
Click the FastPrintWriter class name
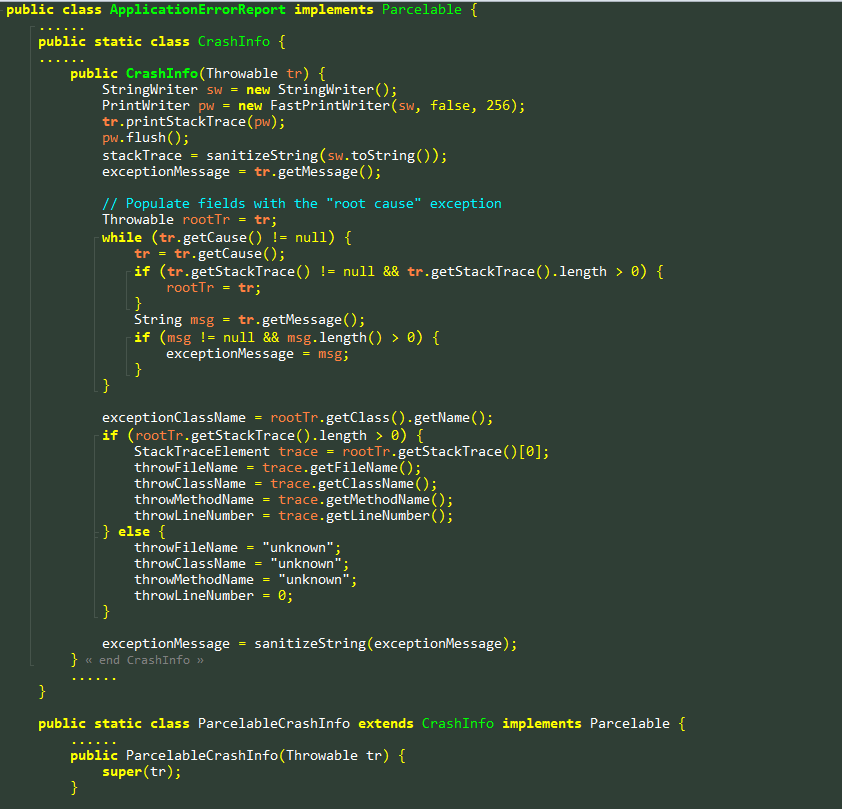330,106
